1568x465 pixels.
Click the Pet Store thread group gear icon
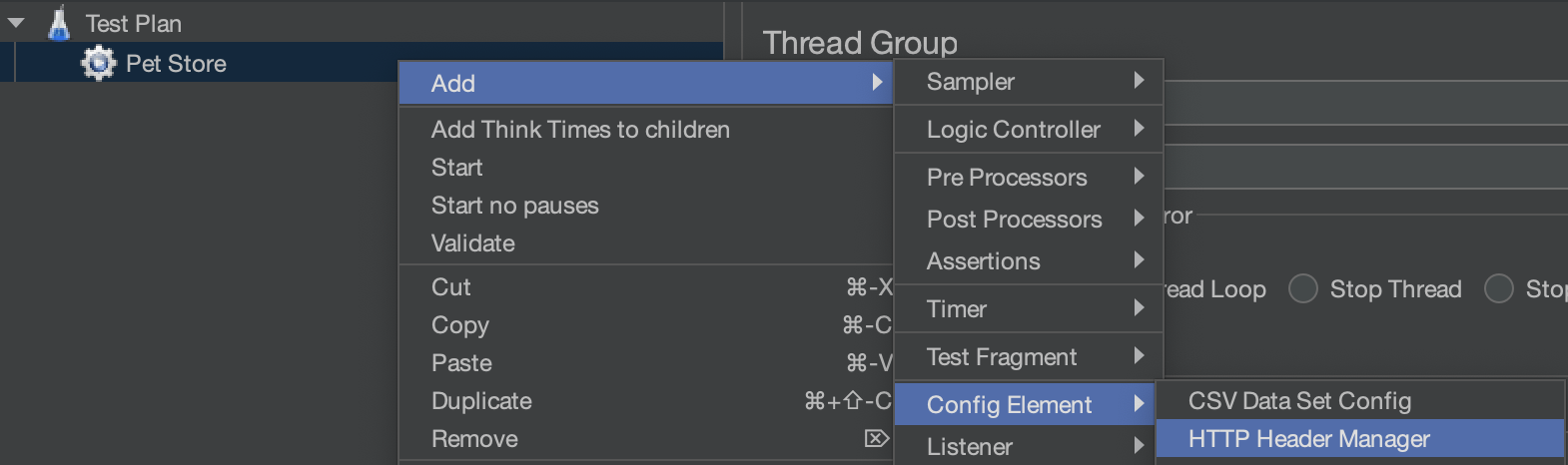(x=98, y=63)
